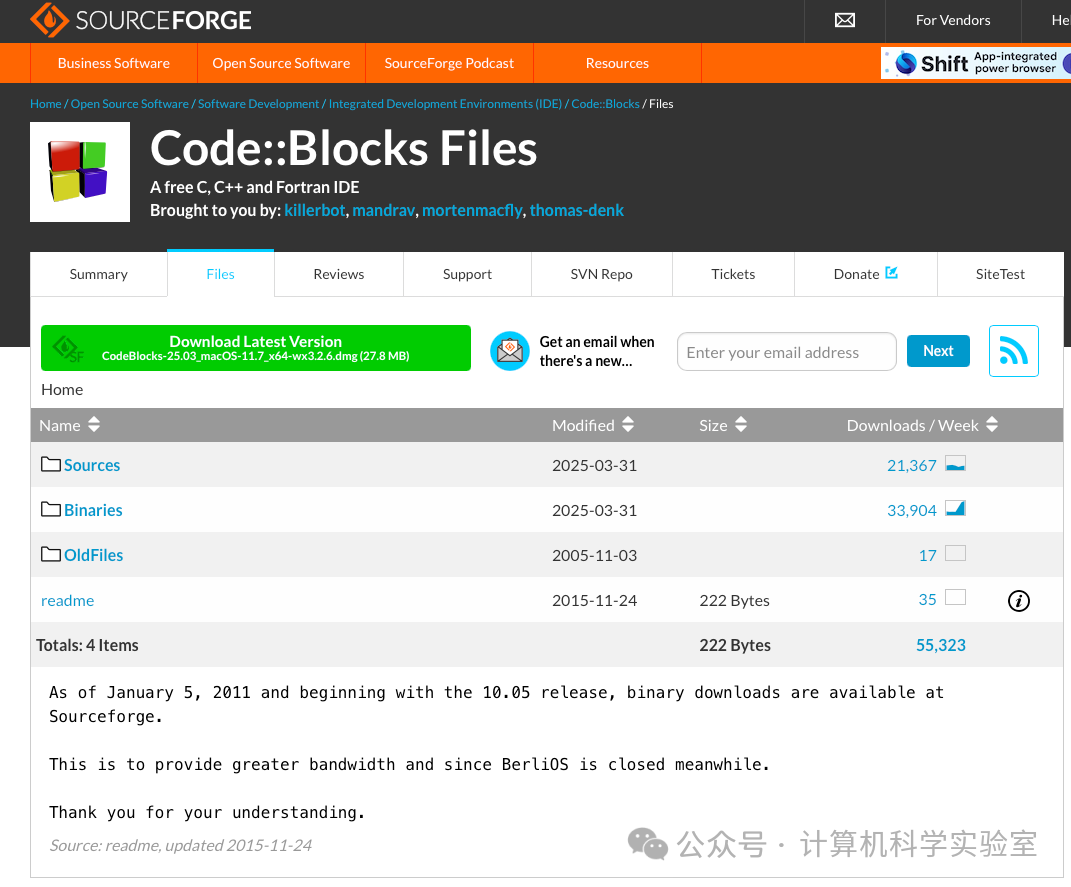Sort the file list by Name
The image size is (1071, 887).
(70, 425)
